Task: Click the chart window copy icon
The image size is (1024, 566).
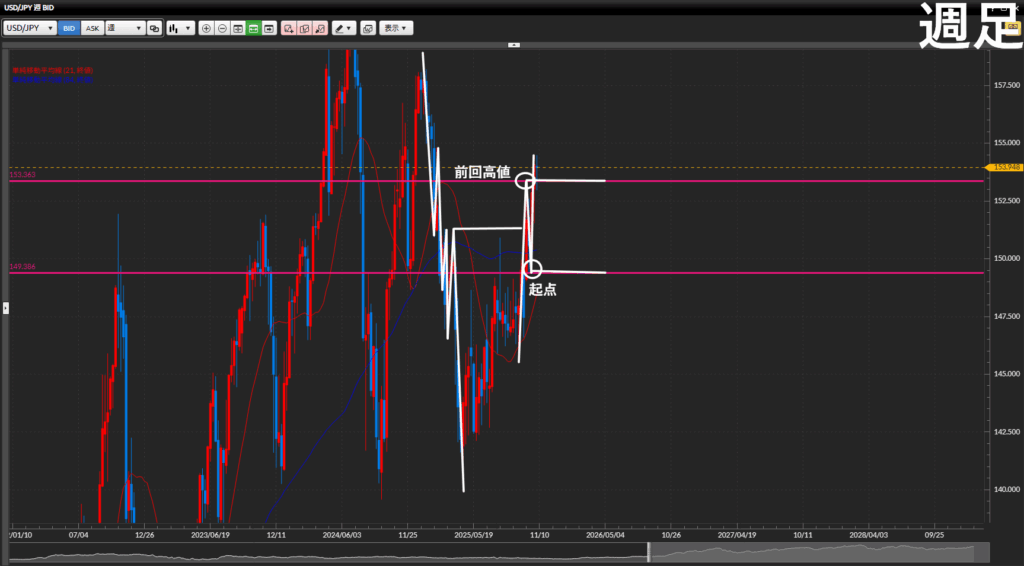Action: [x=367, y=29]
